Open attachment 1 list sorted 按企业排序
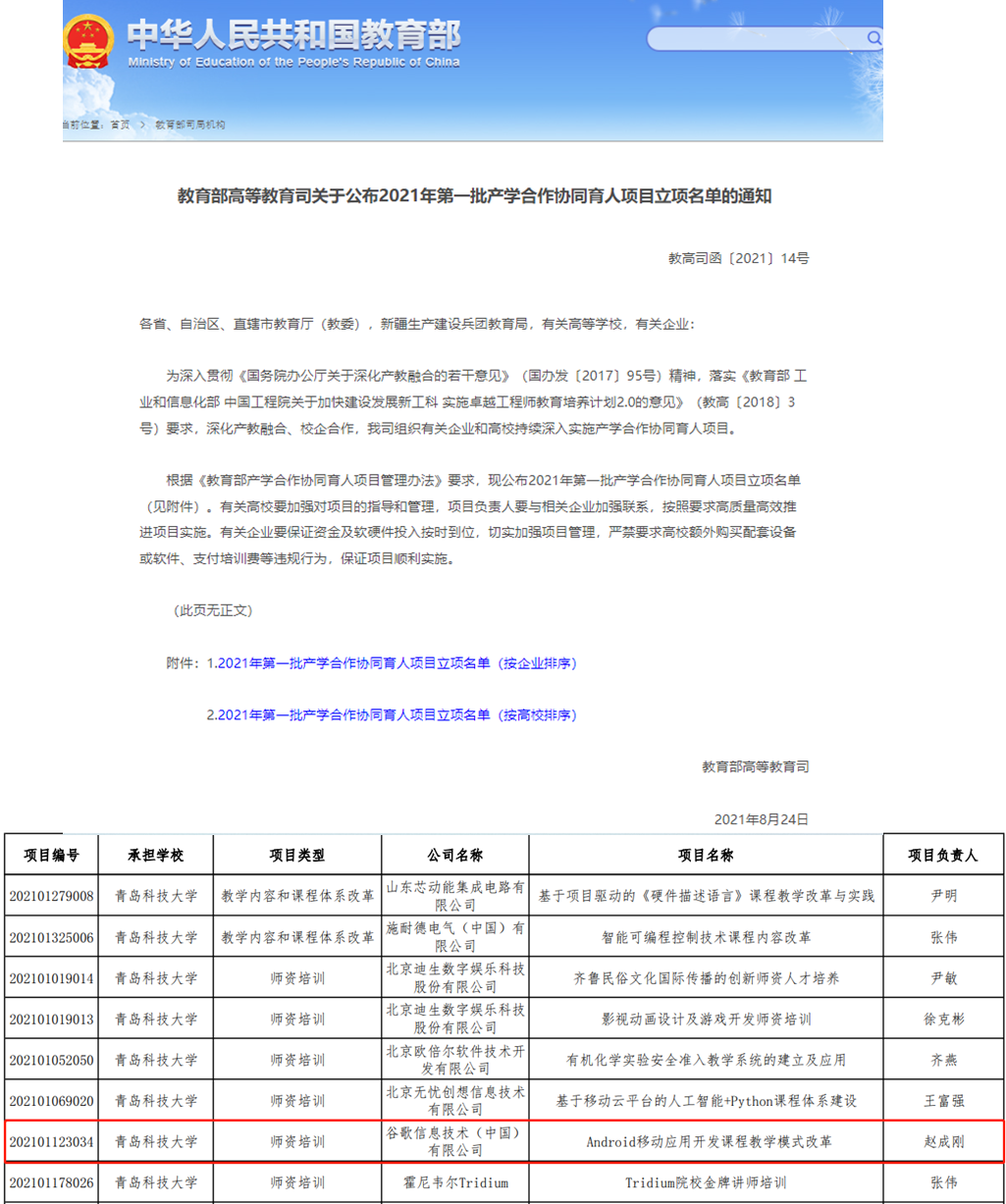Screen dimensions: 1006x1204 click(x=397, y=663)
